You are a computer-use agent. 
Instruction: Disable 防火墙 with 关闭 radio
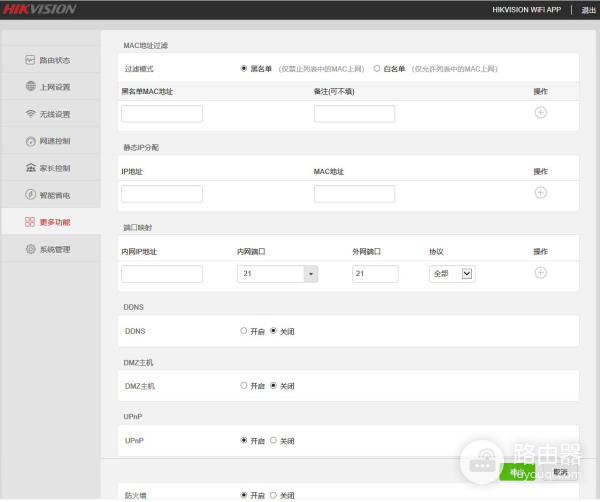pos(273,495)
